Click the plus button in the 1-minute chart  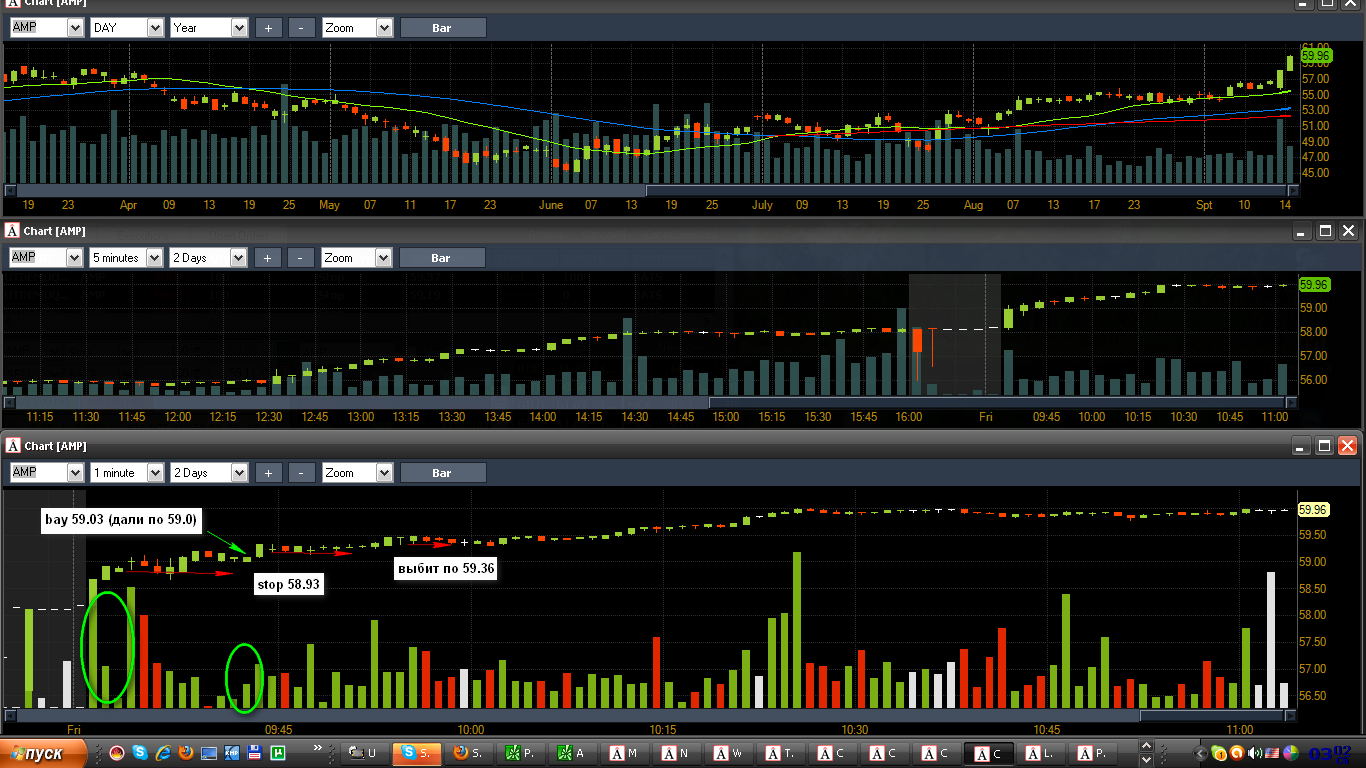click(268, 472)
